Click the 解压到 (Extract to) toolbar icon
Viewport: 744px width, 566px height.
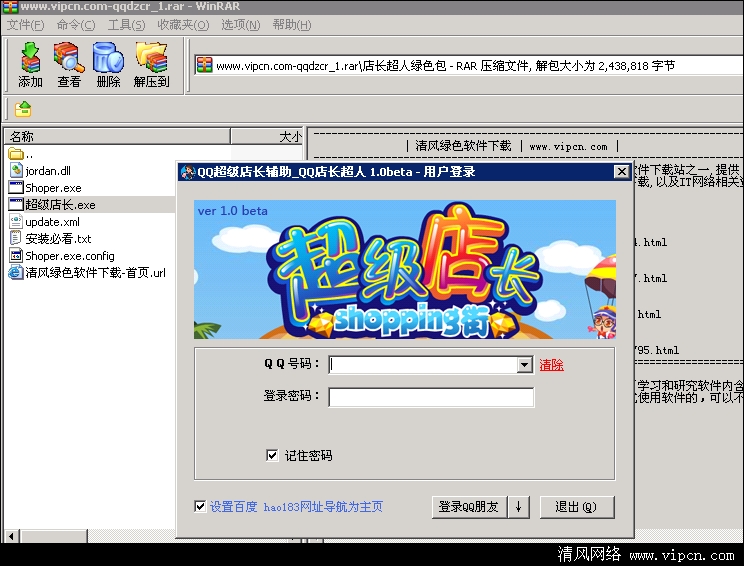click(151, 65)
